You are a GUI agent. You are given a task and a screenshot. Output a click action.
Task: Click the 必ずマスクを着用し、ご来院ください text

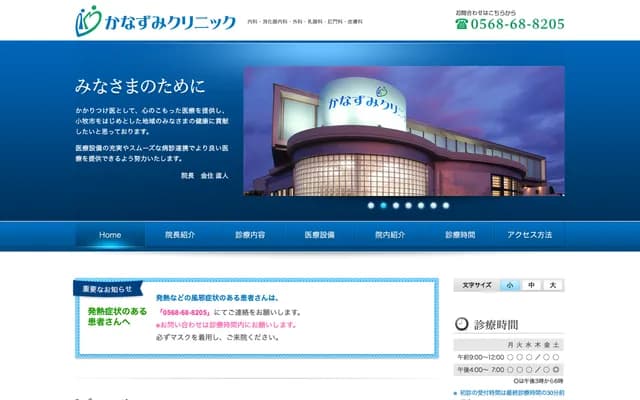pyautogui.click(x=218, y=338)
